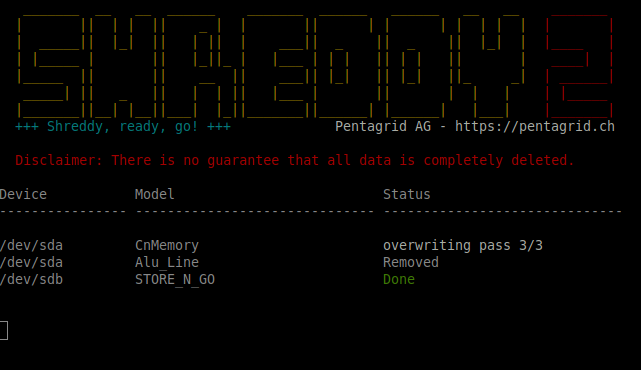Select the Pentagrid AG text
Viewport: 641px width, 370px height.
click(x=383, y=127)
